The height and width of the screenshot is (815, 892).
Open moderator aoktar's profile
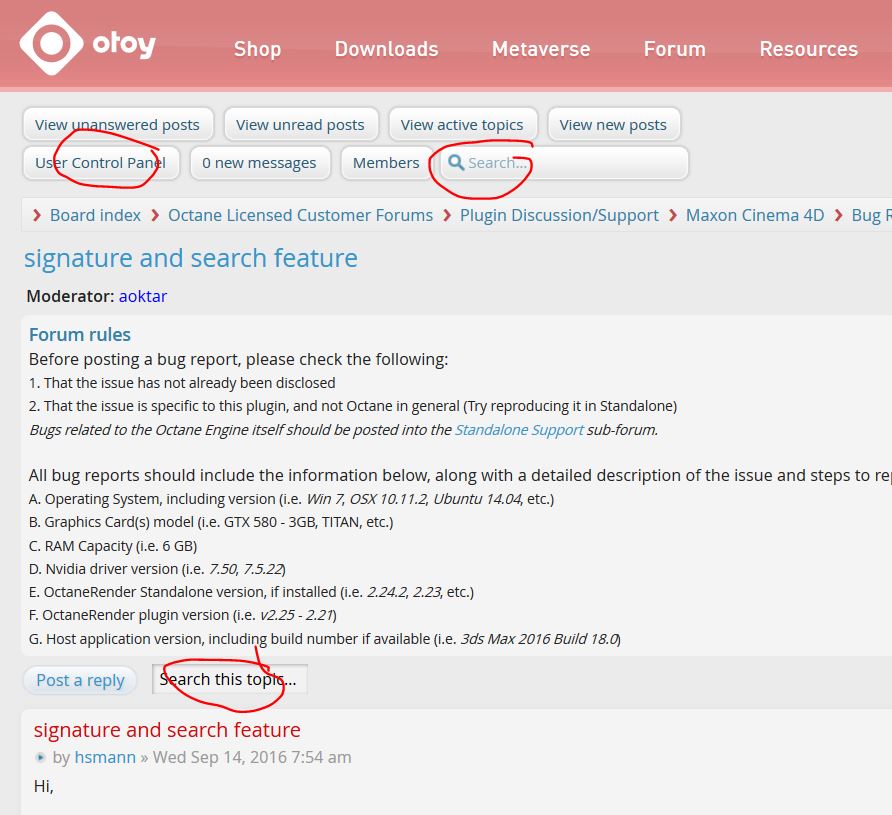pyautogui.click(x=143, y=296)
